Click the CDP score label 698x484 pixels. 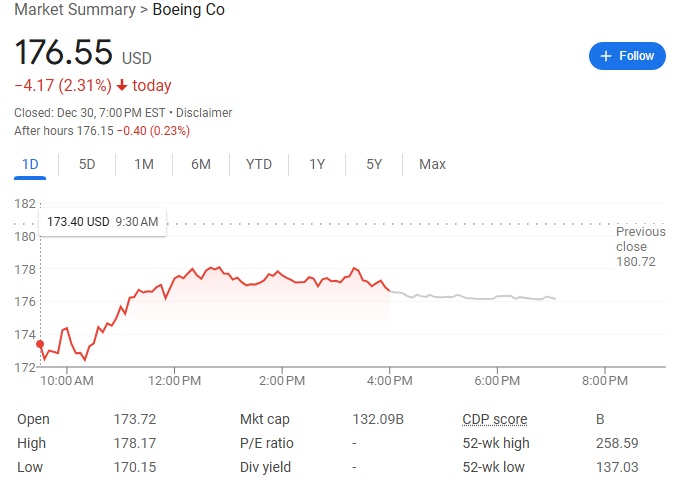(494, 419)
